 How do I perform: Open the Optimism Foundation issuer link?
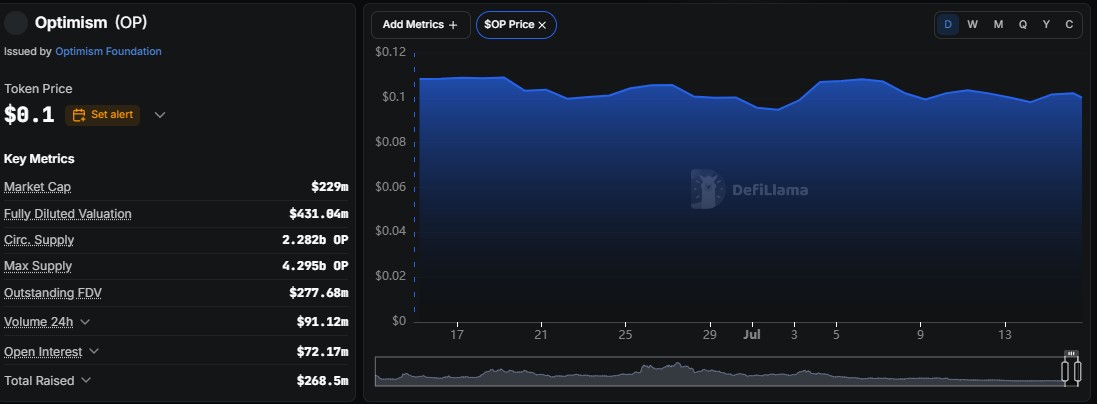click(108, 51)
